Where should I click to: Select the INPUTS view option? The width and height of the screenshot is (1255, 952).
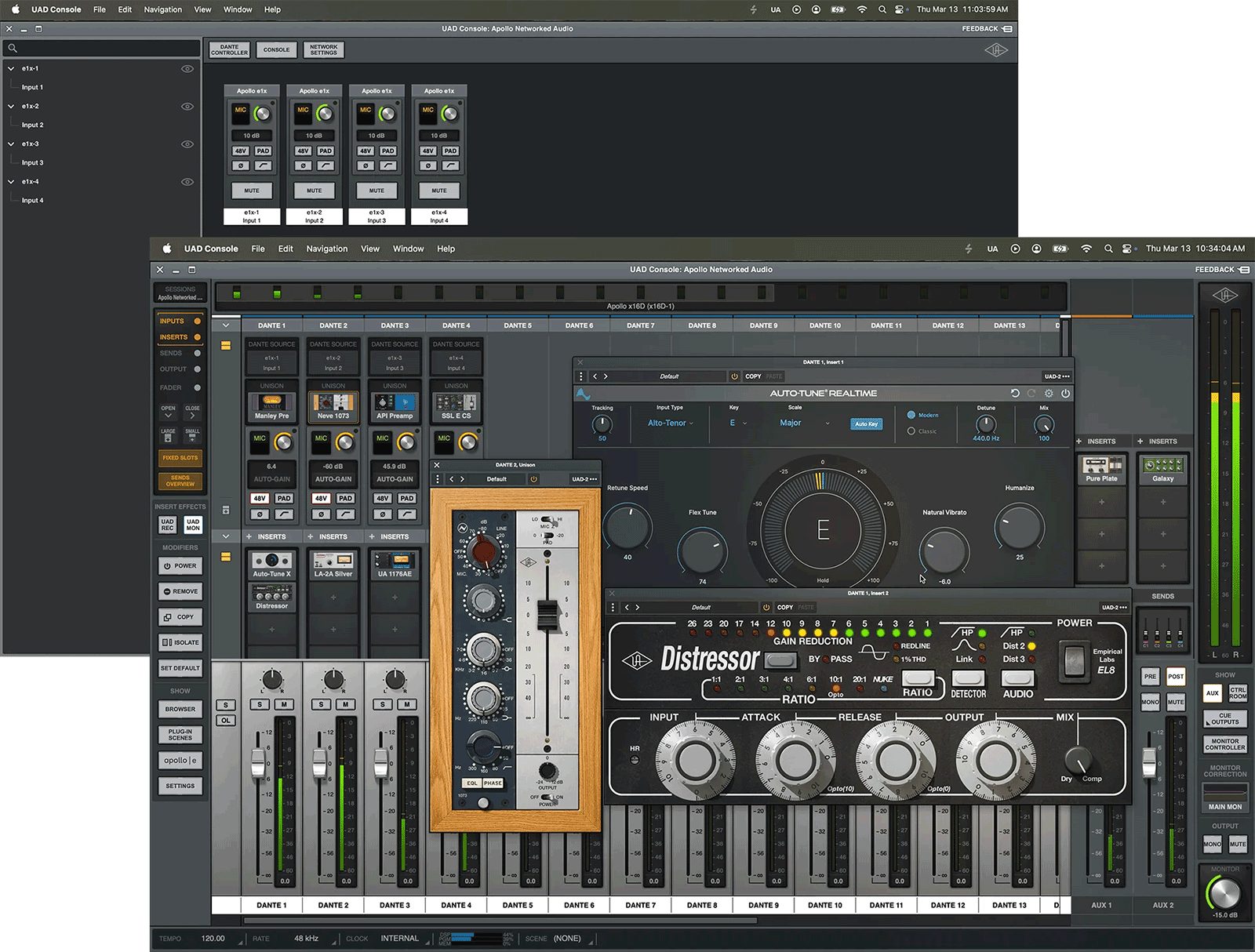[x=180, y=321]
